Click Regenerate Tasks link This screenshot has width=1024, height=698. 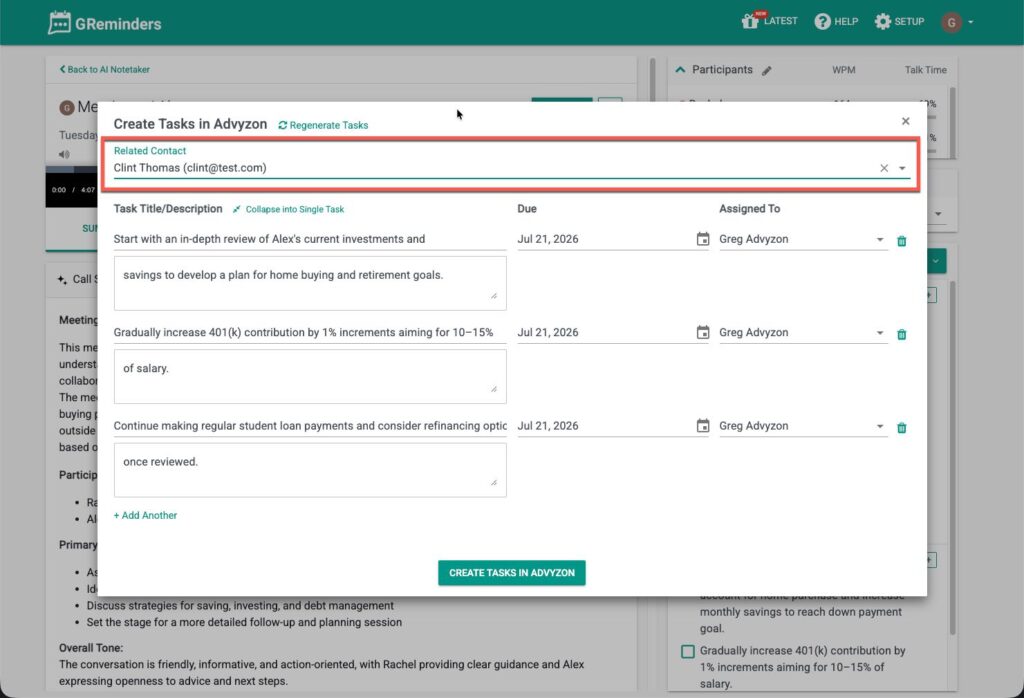pyautogui.click(x=323, y=125)
